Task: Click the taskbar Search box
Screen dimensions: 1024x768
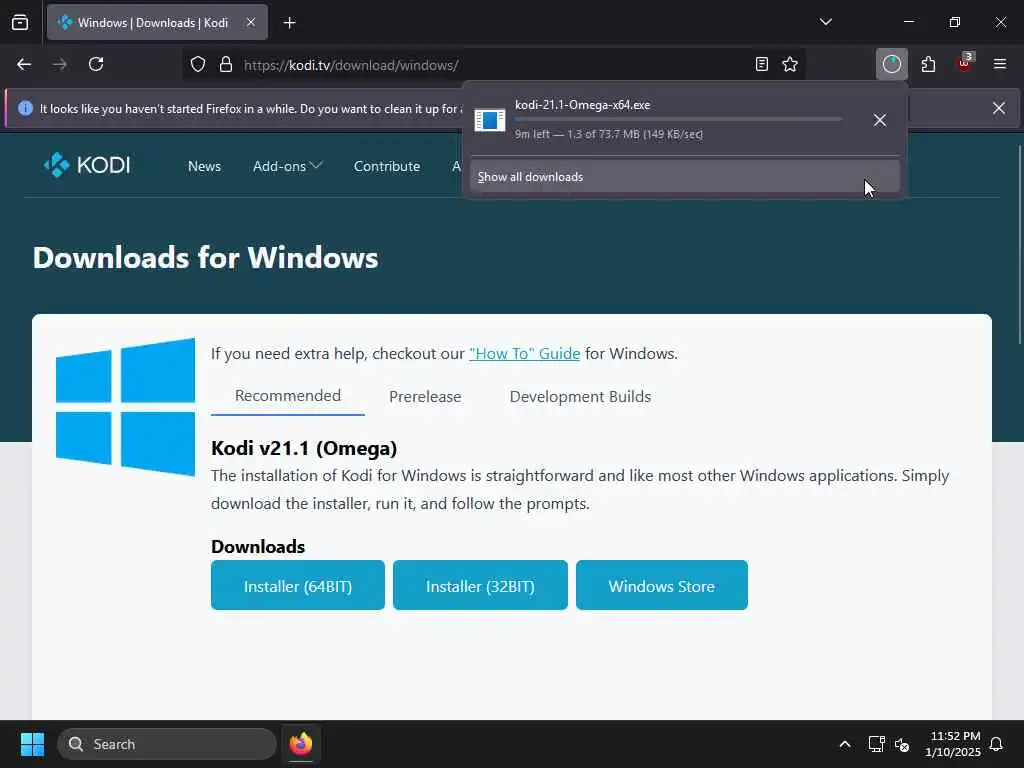Action: 167,744
